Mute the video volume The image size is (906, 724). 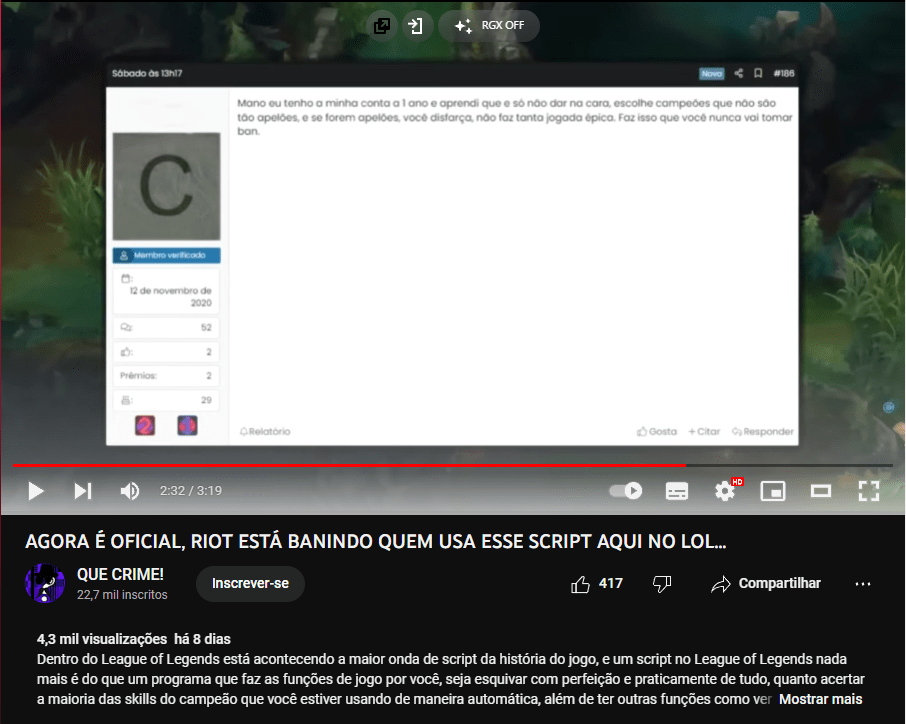pos(129,491)
